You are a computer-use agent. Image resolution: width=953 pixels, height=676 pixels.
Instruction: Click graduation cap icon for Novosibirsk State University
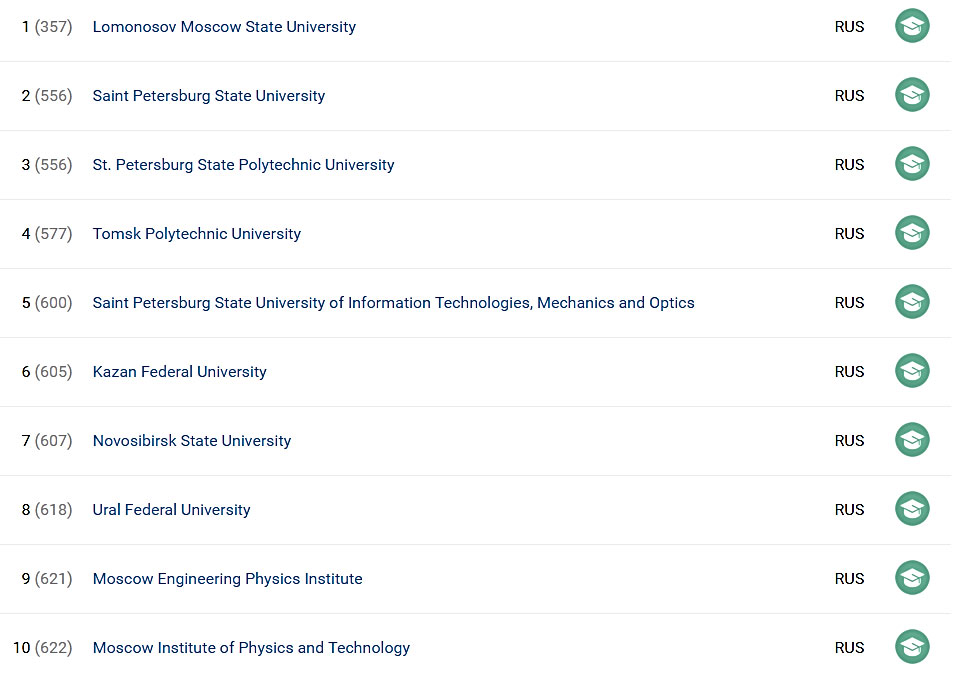click(x=912, y=440)
